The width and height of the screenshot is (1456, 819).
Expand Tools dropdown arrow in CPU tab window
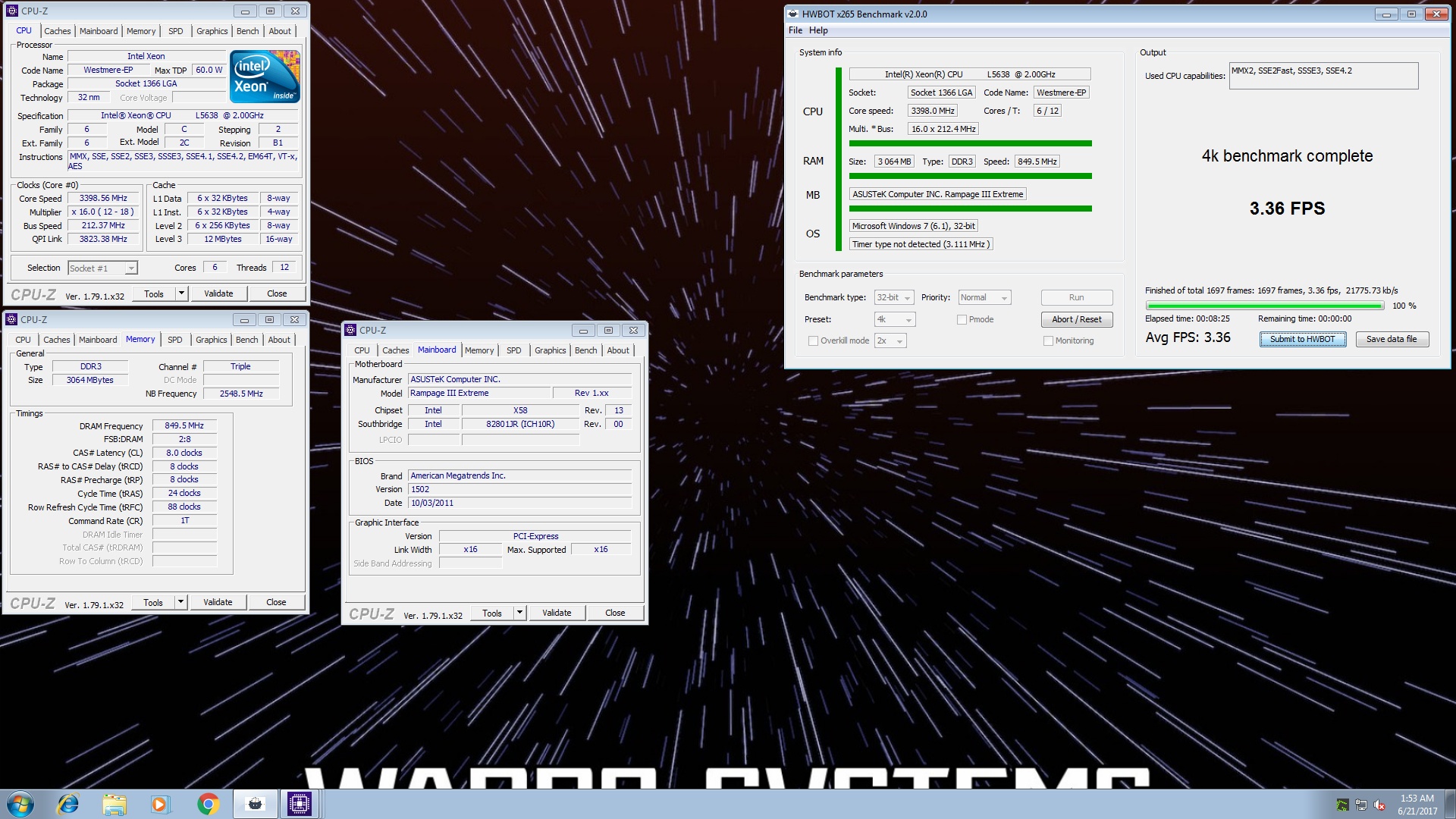[x=181, y=293]
